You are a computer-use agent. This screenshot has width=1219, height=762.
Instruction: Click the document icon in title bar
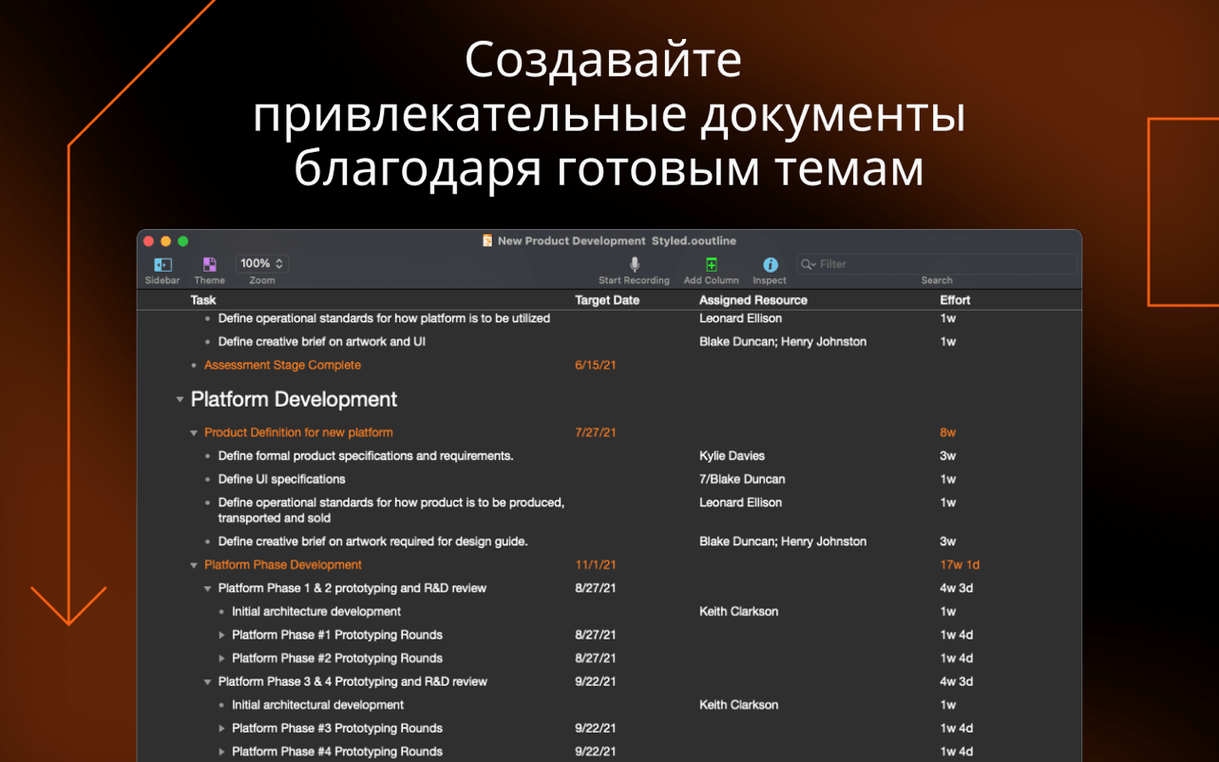pyautogui.click(x=487, y=241)
